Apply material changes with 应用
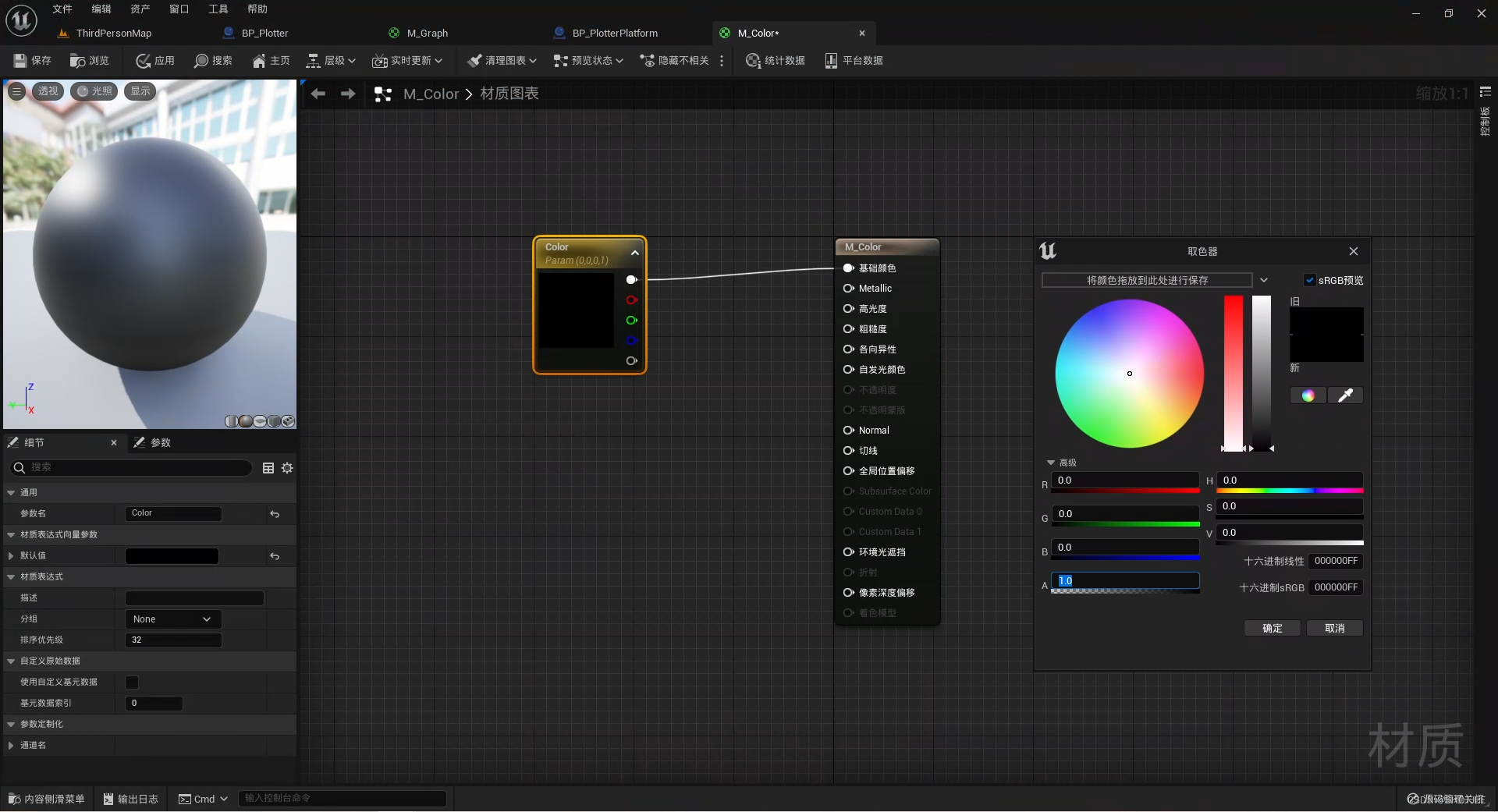 pos(154,60)
